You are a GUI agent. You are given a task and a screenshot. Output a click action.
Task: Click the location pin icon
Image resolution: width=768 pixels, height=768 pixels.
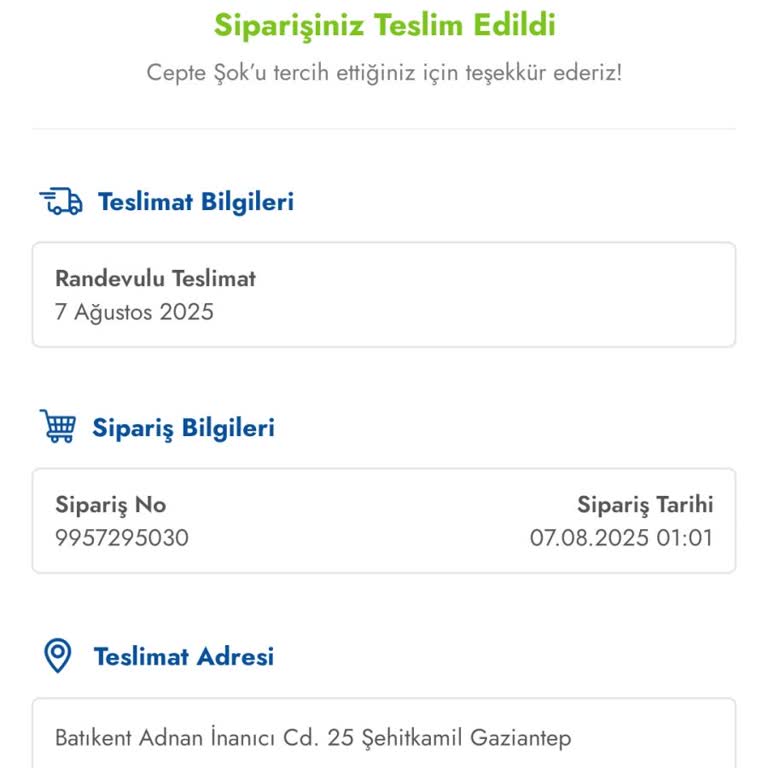[x=58, y=656]
